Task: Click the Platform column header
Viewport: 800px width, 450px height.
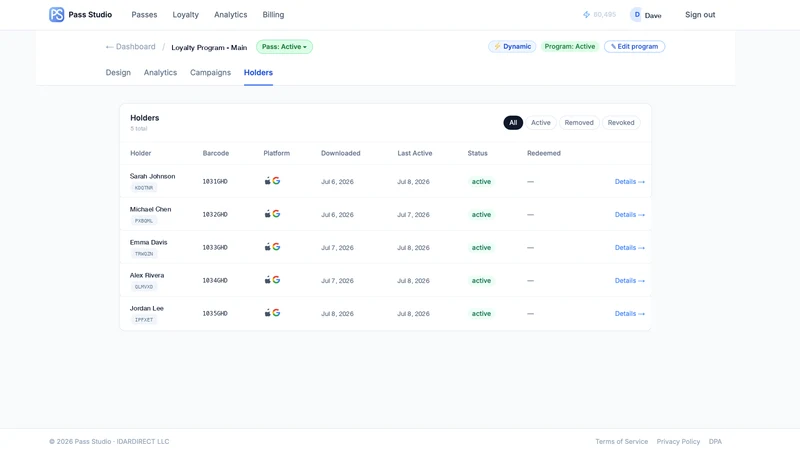Action: (277, 153)
